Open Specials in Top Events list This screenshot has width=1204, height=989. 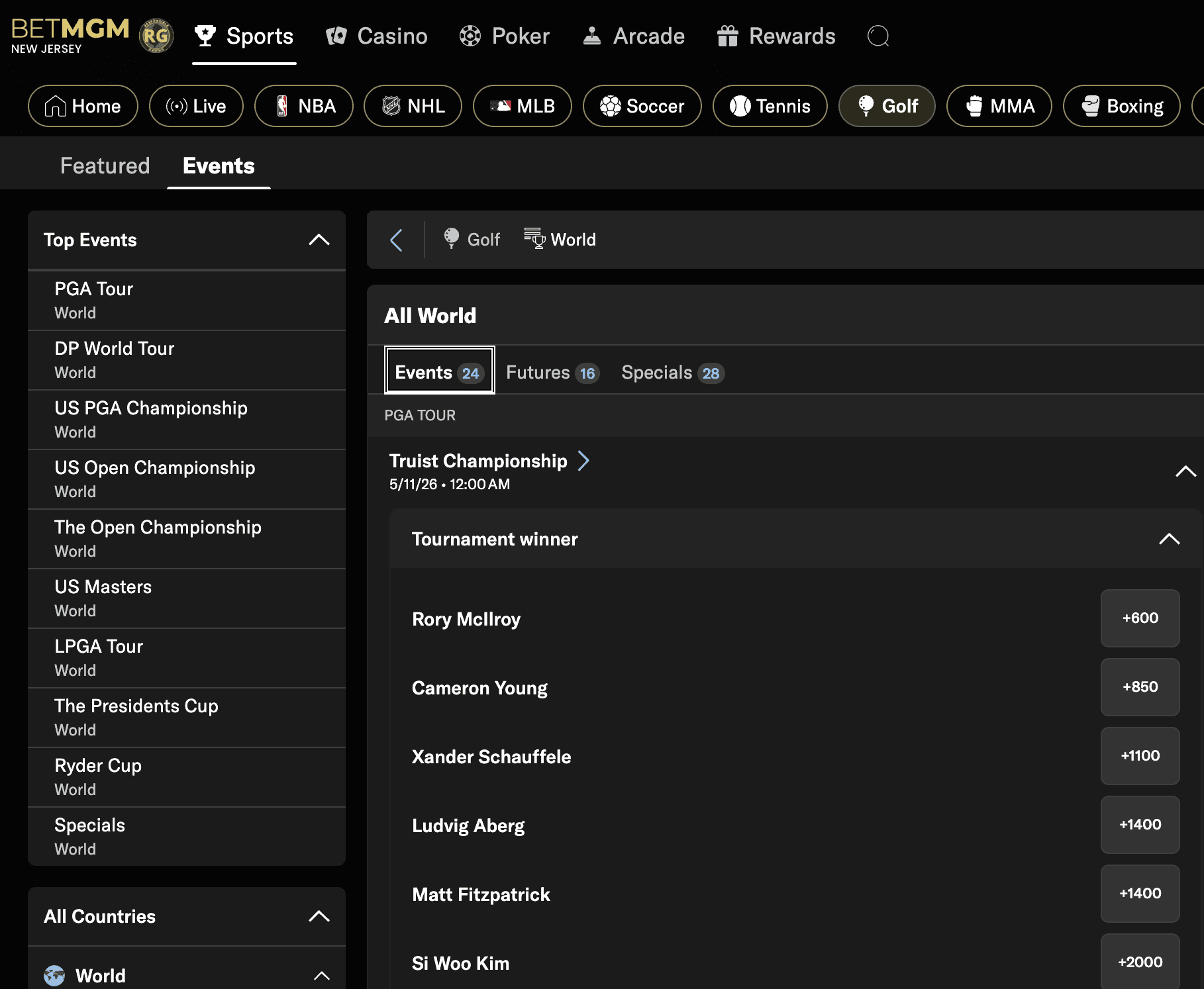coord(187,837)
